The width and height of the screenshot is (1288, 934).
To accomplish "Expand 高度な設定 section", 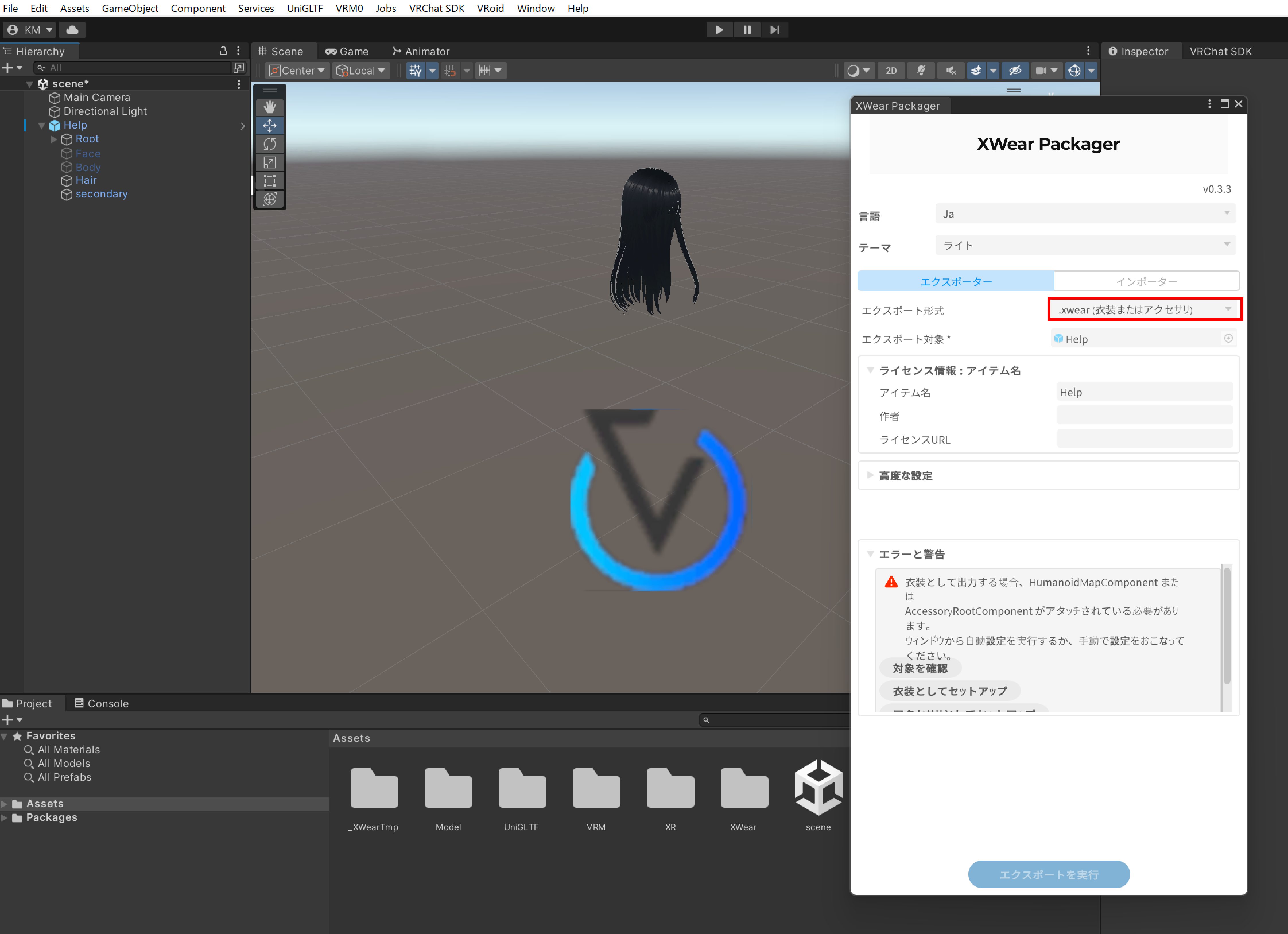I will click(x=871, y=475).
